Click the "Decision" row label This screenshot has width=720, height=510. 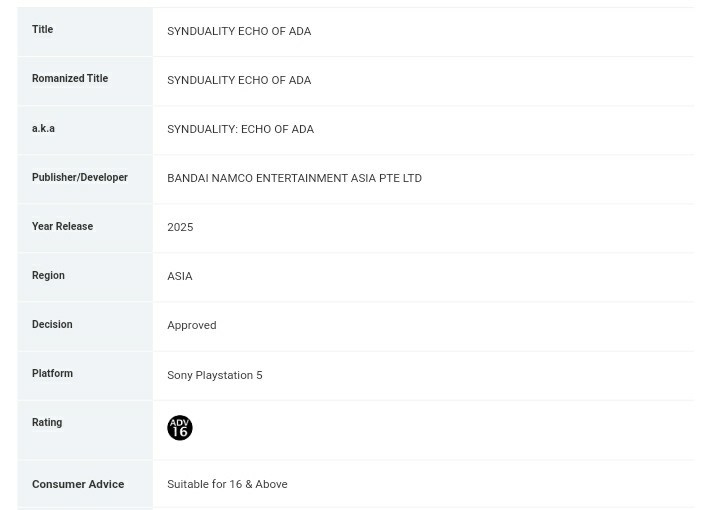[x=52, y=324]
